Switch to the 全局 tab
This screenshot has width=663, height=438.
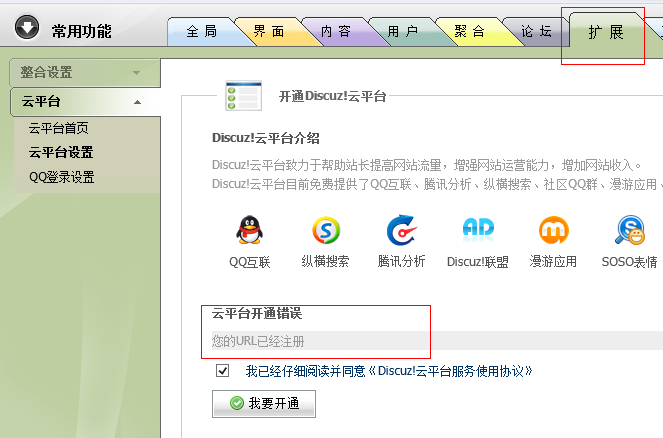click(202, 31)
